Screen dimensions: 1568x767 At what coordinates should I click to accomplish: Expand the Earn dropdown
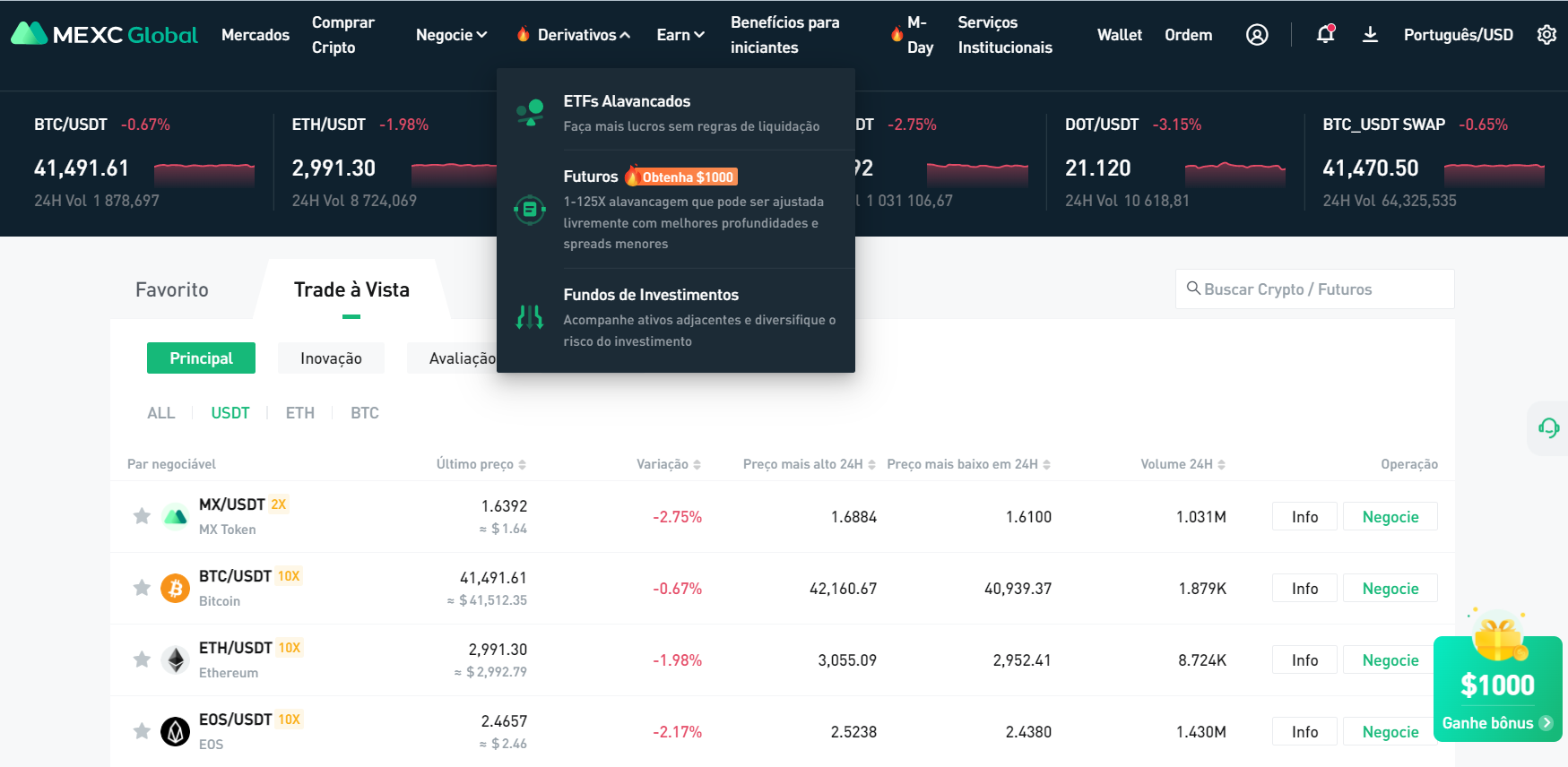click(681, 35)
